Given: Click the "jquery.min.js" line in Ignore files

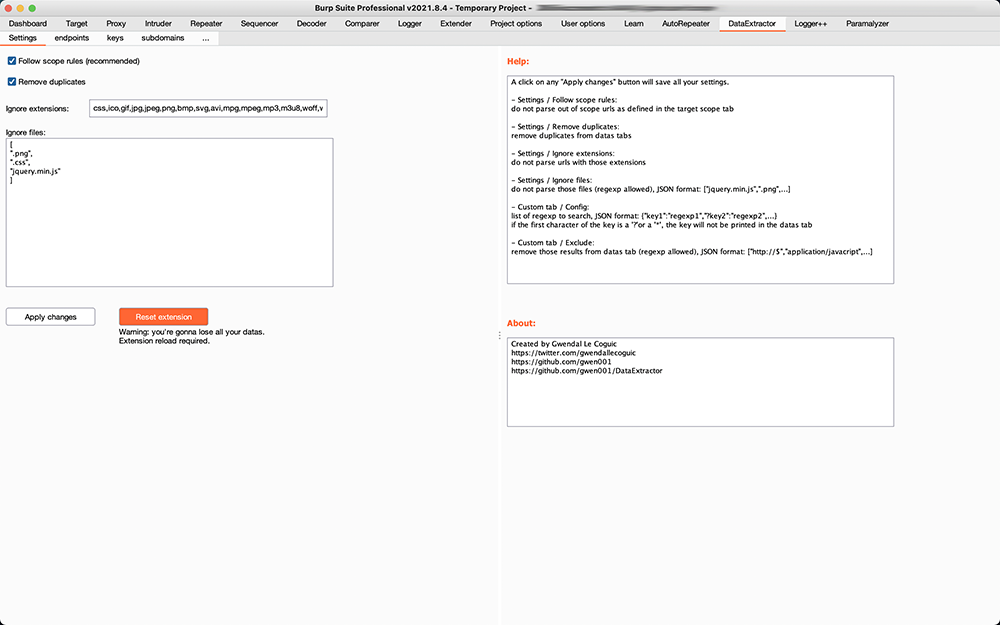Looking at the screenshot, I should [x=36, y=171].
